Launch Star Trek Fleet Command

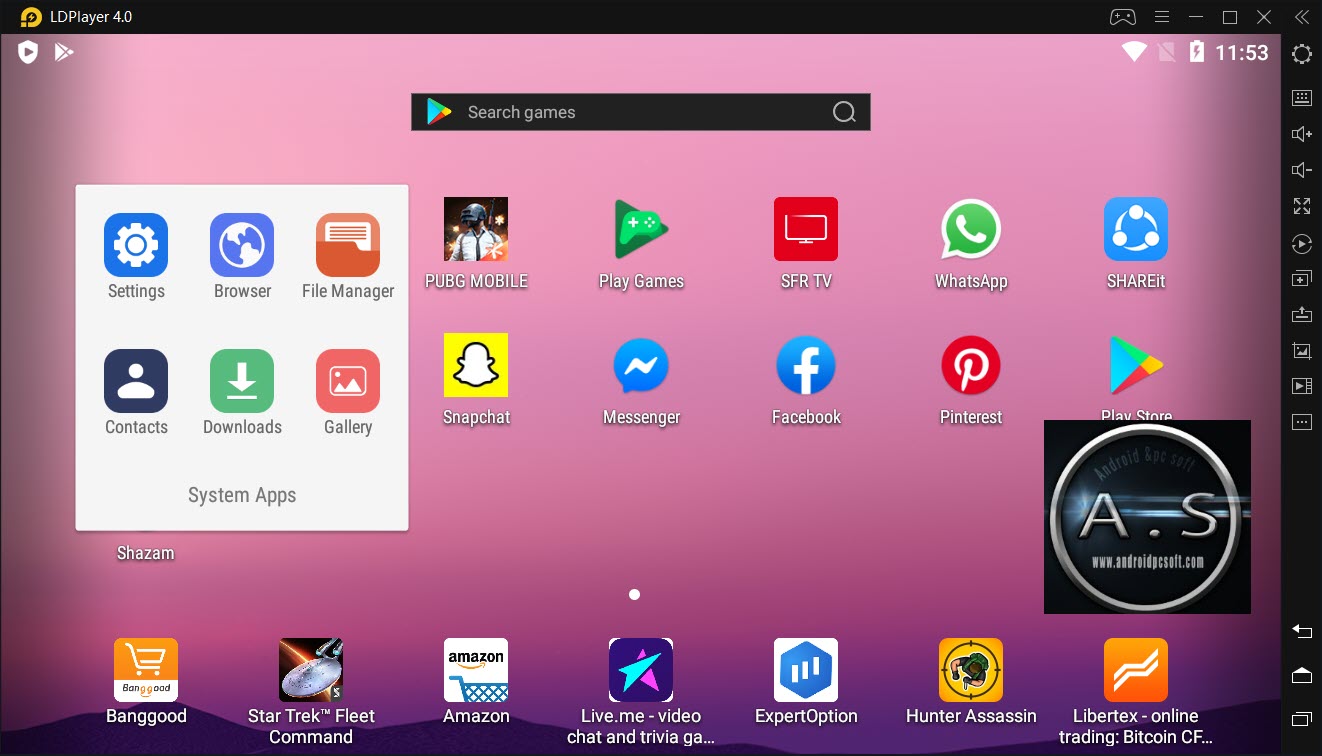(x=311, y=670)
